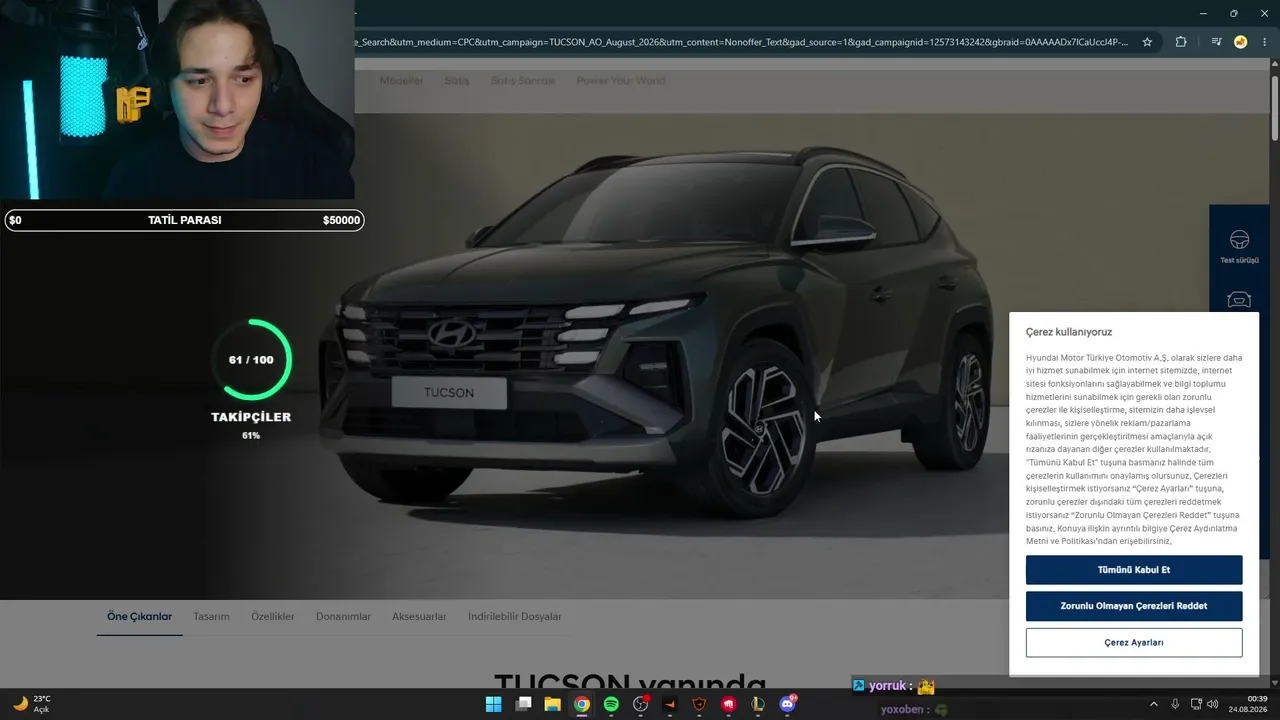
Task: Switch to the Aksesuarlar tab
Action: 419,617
